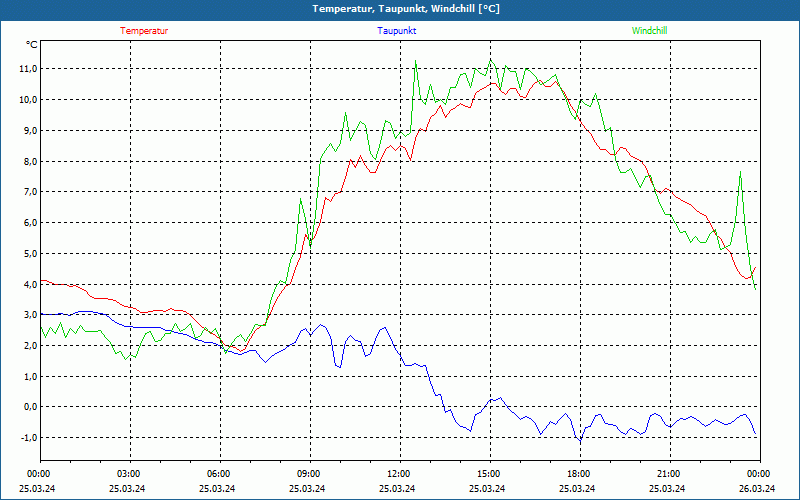Click the 15:00 time axis label

coord(488,474)
